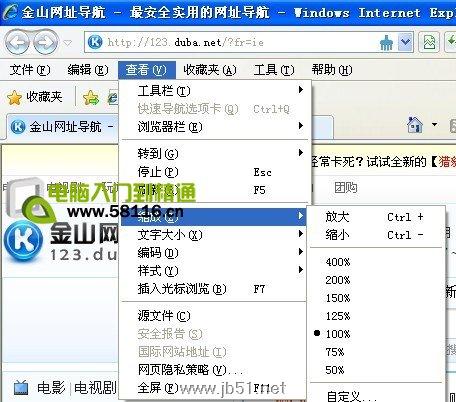Click the 团购 link on the page
Image resolution: width=456 pixels, height=402 pixels.
[x=345, y=188]
